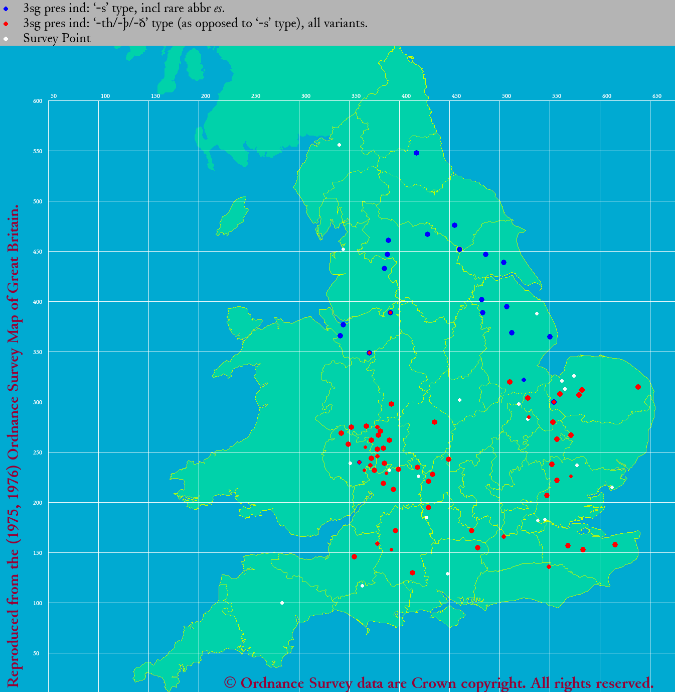Click the red dot in the legend
The height and width of the screenshot is (692, 675).
(6, 23)
